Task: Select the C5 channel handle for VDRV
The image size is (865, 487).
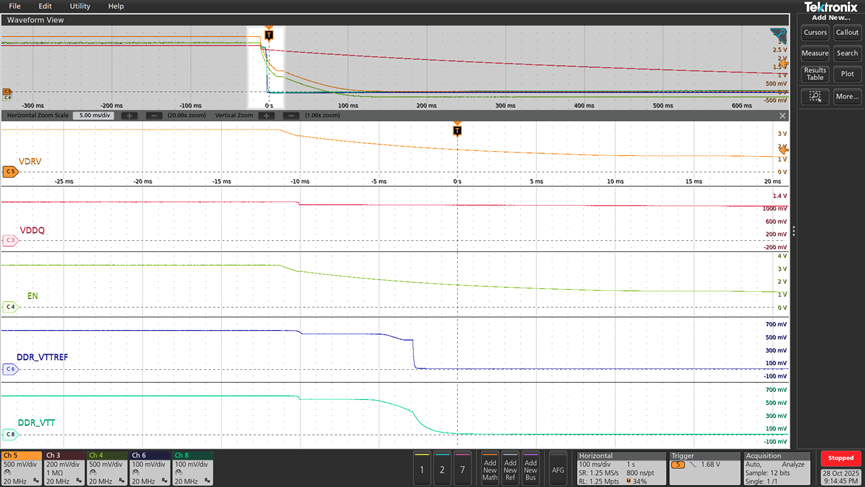Action: (x=10, y=172)
